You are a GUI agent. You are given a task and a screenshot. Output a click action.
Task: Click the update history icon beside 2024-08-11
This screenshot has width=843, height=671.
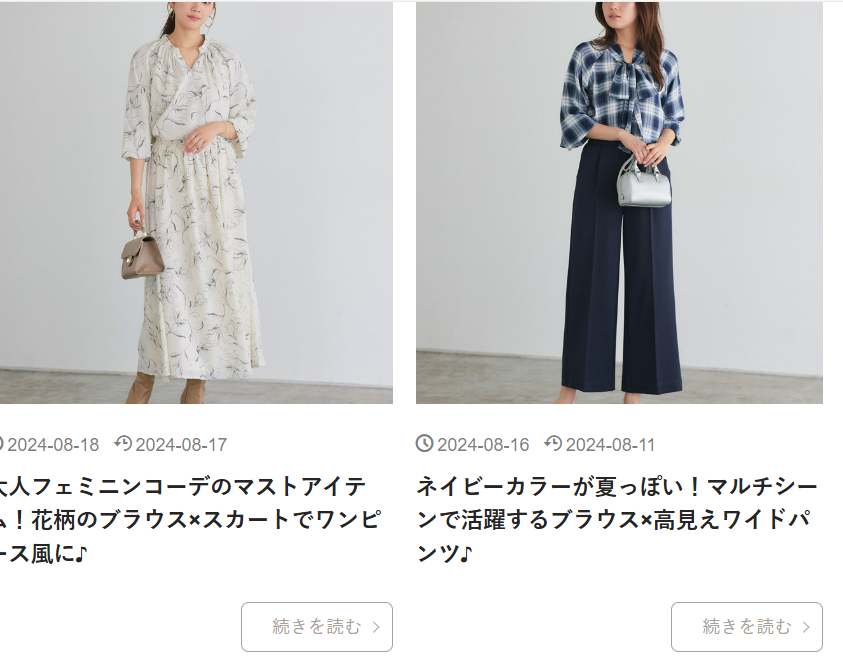tap(553, 444)
